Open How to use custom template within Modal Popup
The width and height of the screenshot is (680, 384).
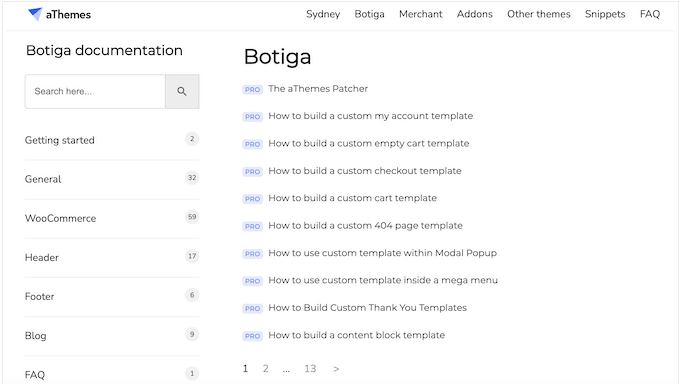[382, 253]
